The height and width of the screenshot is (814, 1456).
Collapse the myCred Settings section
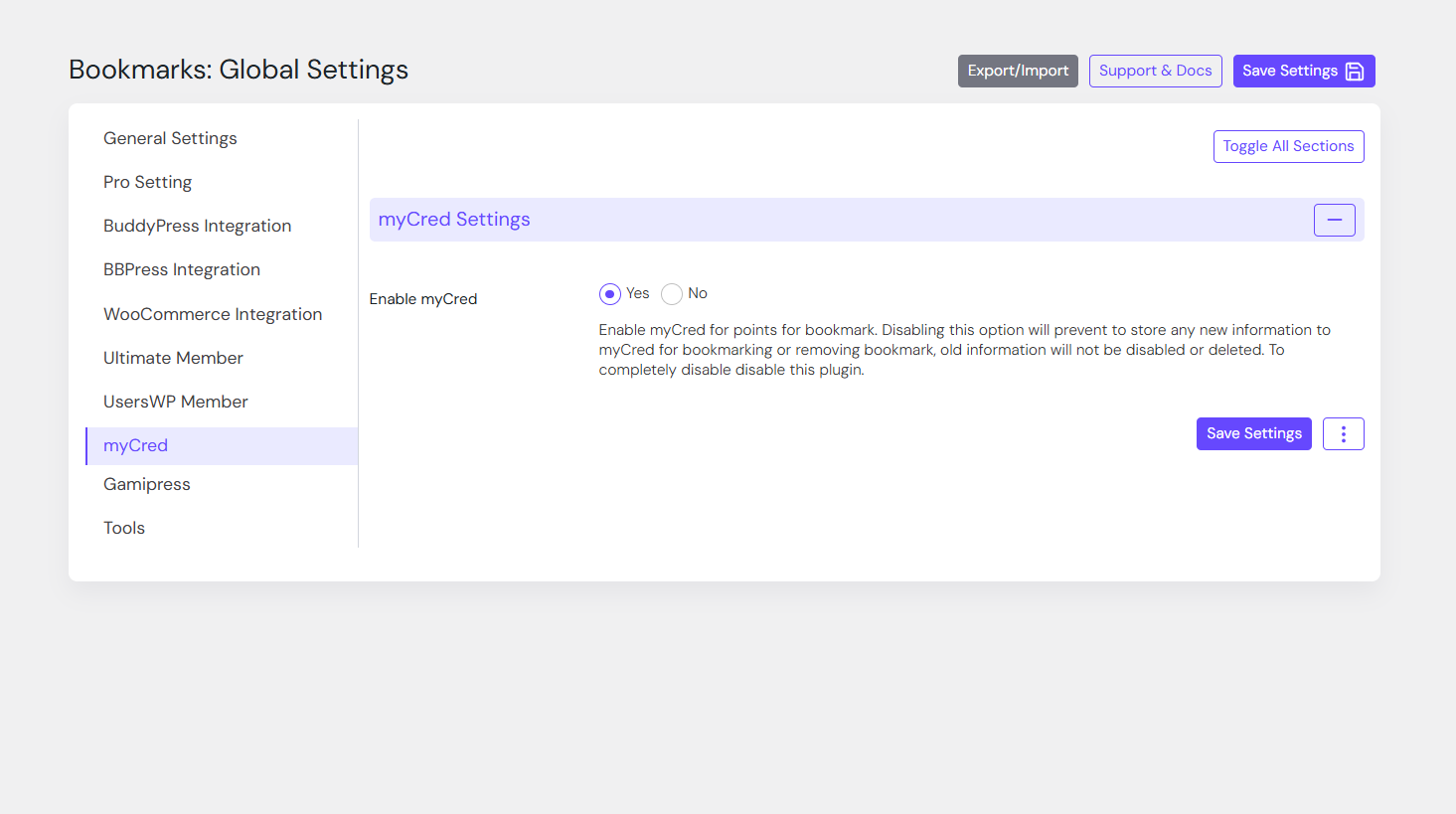pos(1334,220)
